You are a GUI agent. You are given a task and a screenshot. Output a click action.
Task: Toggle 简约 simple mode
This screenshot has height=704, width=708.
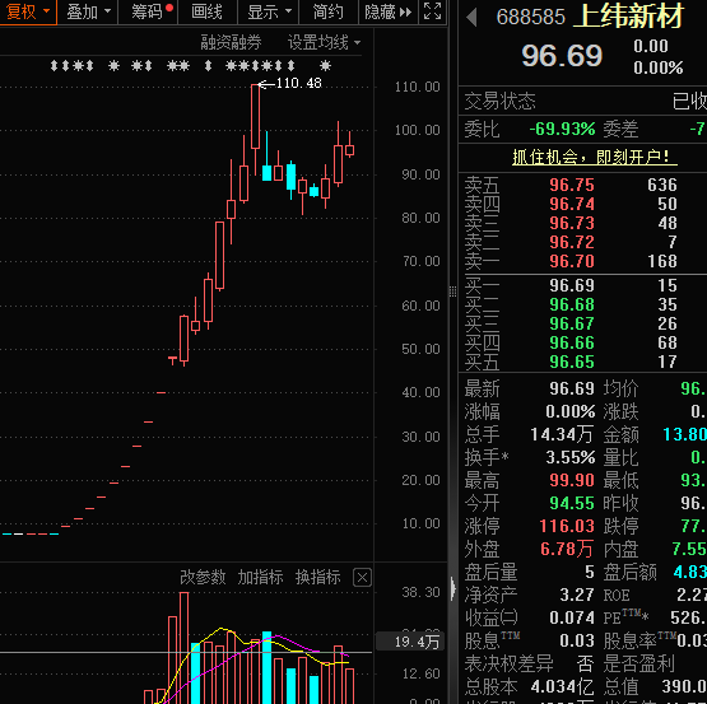pos(328,12)
